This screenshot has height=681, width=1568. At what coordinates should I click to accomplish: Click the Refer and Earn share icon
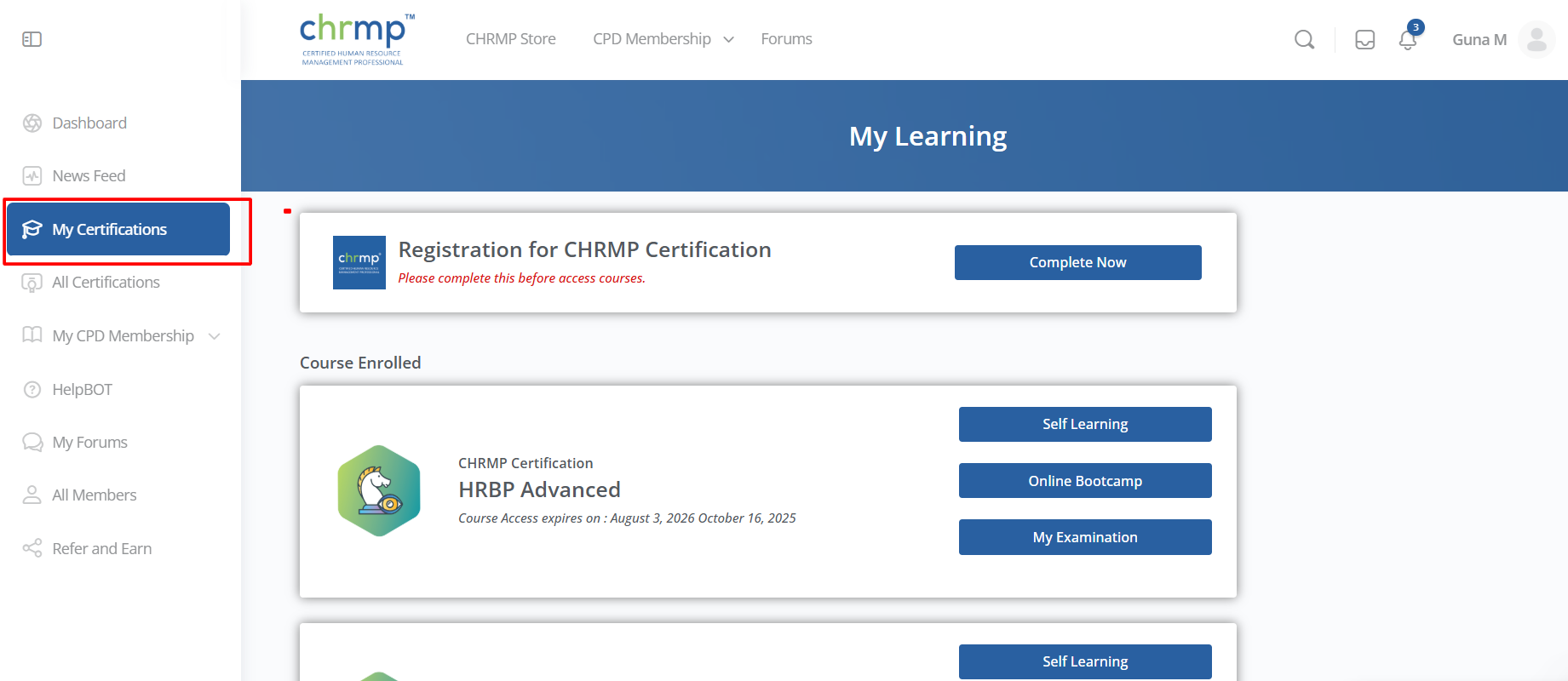[32, 548]
